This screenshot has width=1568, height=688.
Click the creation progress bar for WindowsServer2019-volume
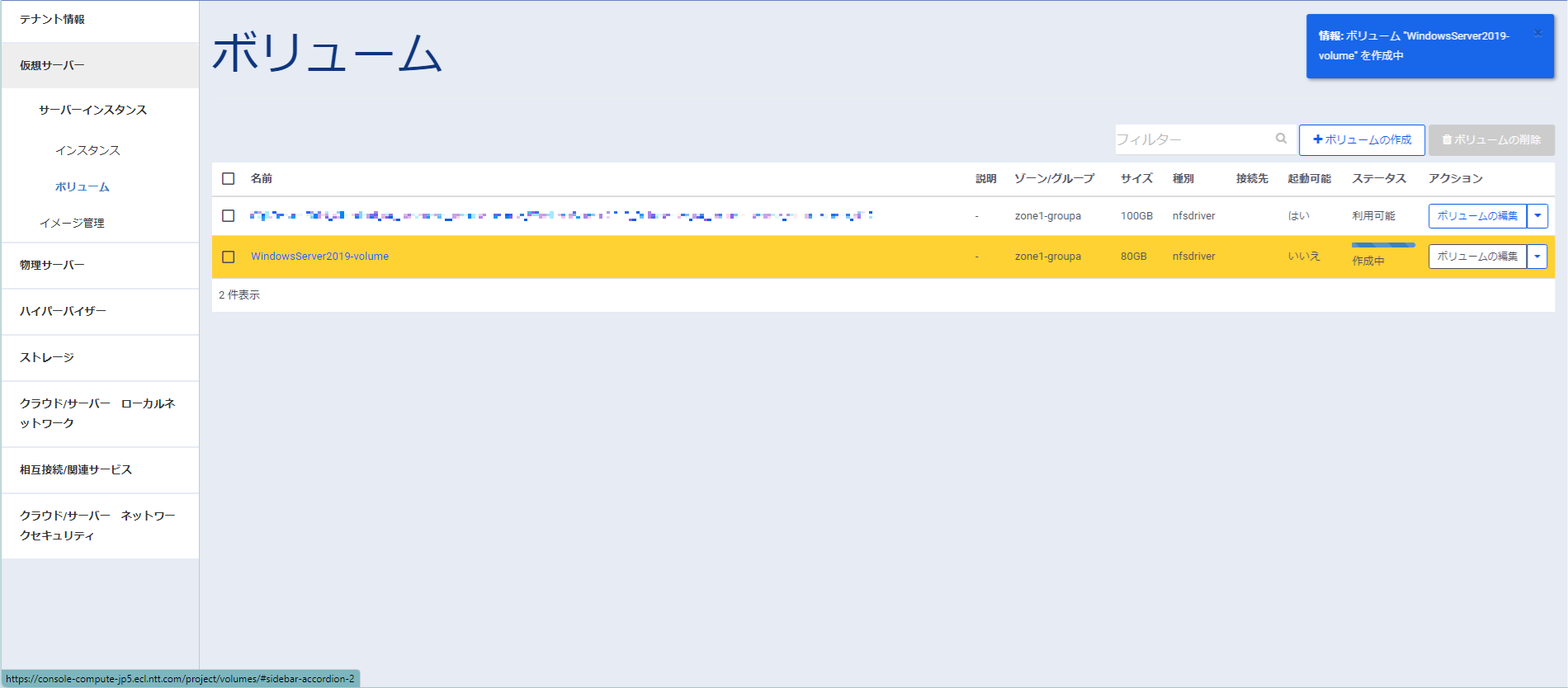point(1383,245)
